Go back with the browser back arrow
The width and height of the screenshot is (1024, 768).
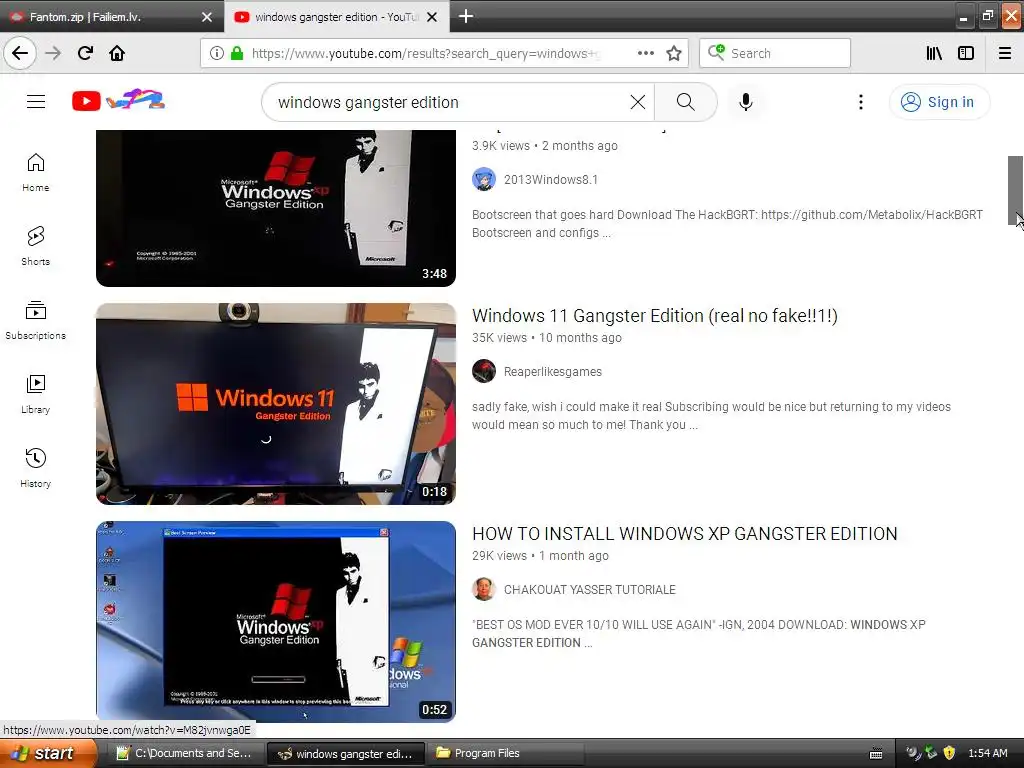[20, 53]
